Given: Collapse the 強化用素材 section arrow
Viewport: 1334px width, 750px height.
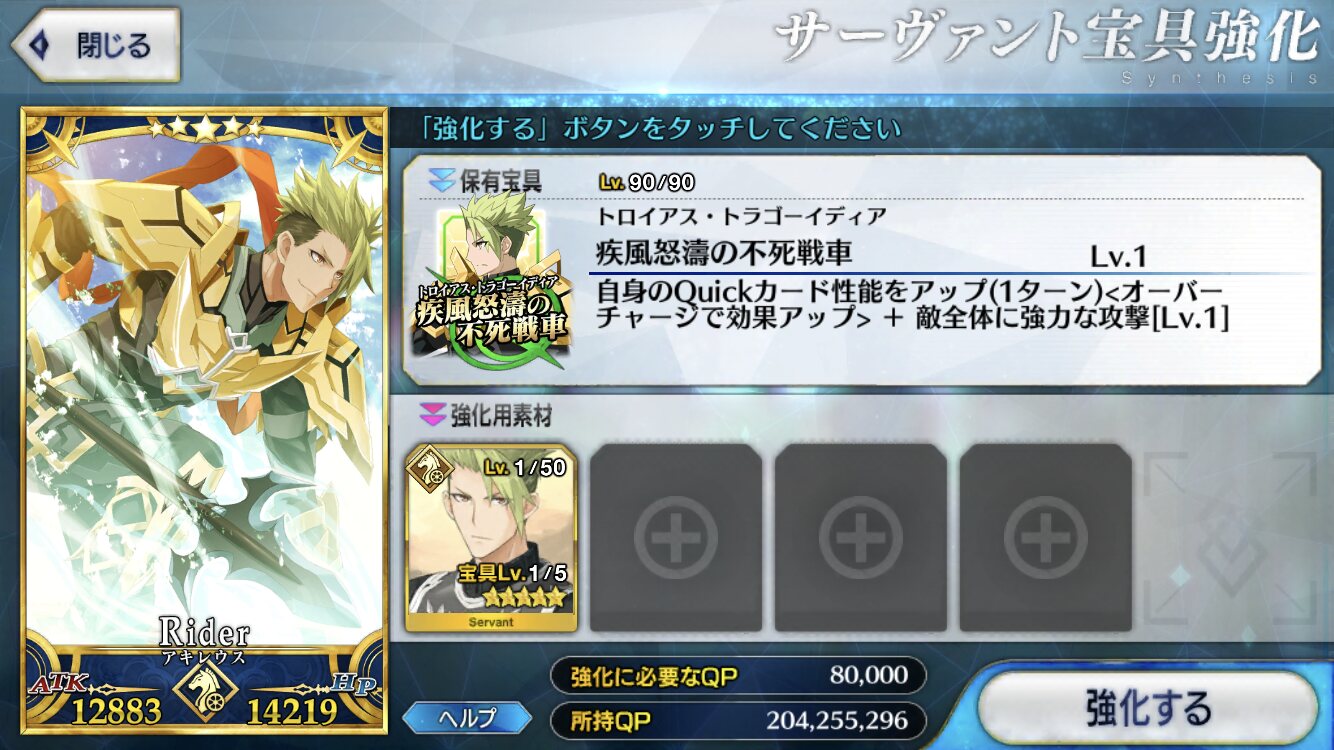Looking at the screenshot, I should pyautogui.click(x=434, y=414).
